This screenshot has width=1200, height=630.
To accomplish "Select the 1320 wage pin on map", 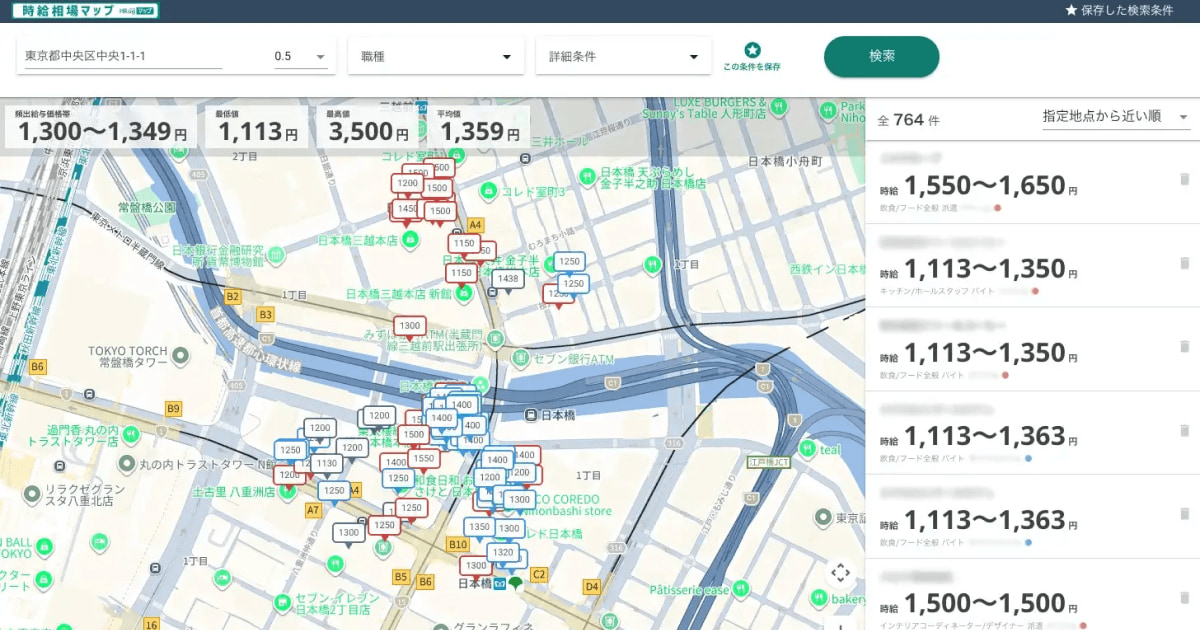I will point(503,553).
